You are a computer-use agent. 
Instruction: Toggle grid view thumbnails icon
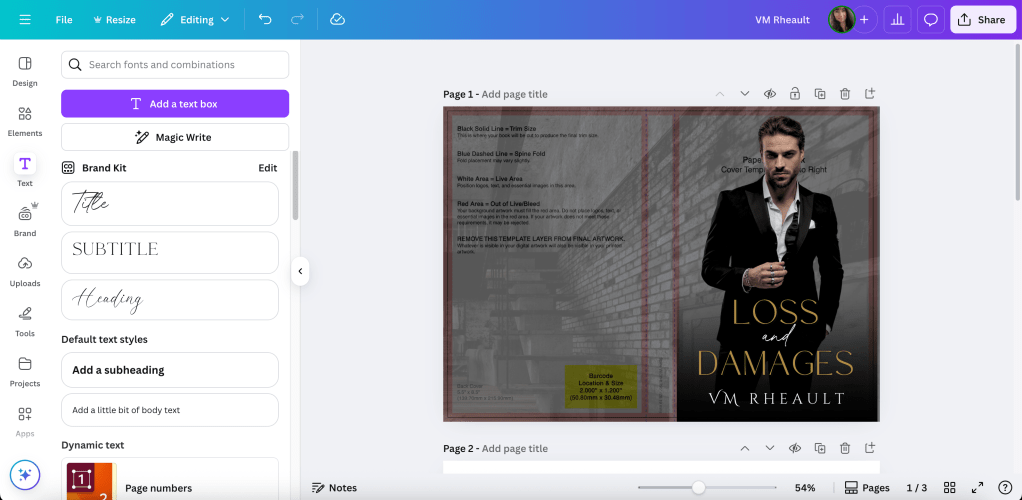(950, 488)
